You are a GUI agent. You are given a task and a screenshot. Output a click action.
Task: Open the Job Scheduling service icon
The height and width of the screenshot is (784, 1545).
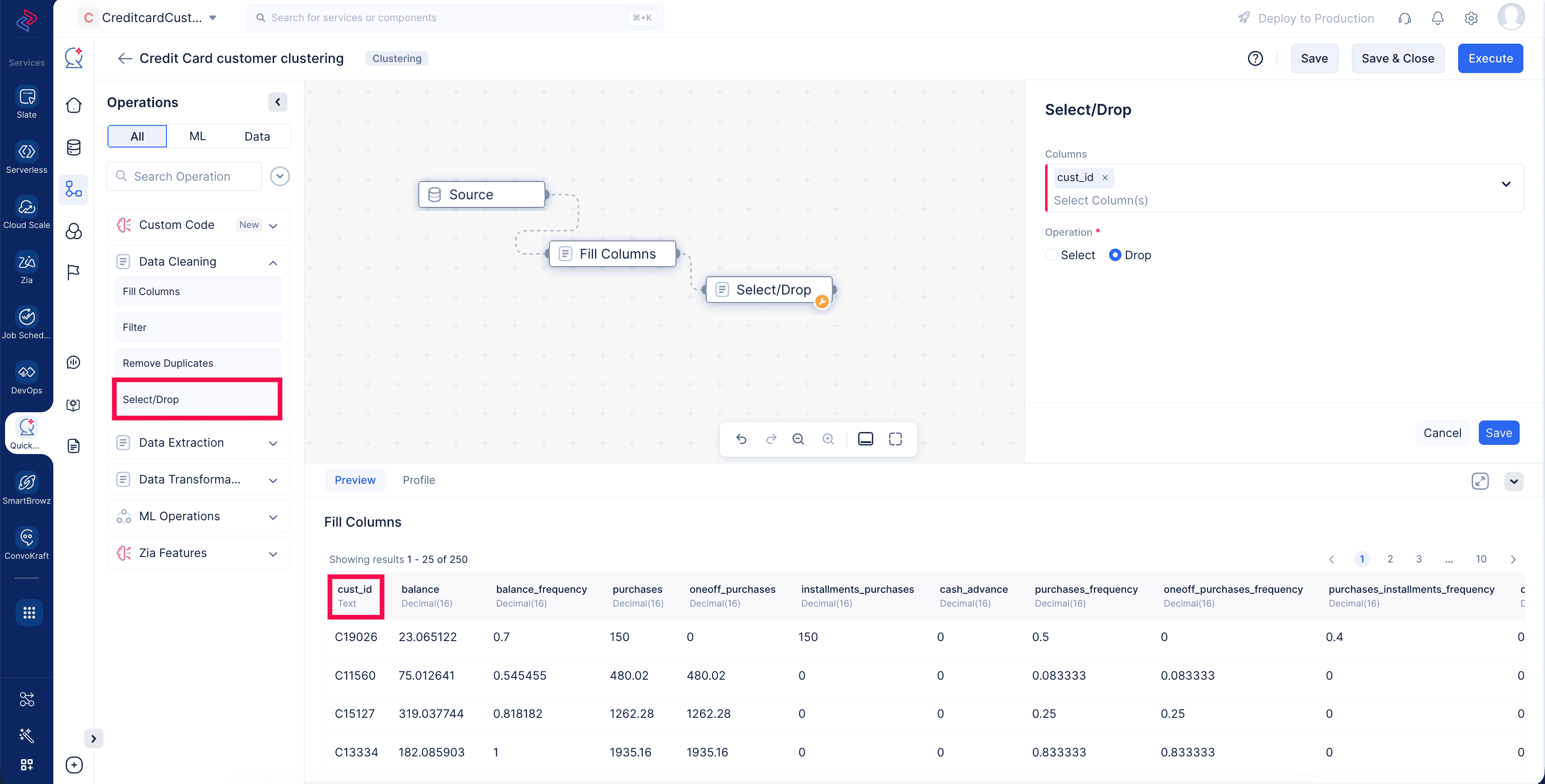26,323
